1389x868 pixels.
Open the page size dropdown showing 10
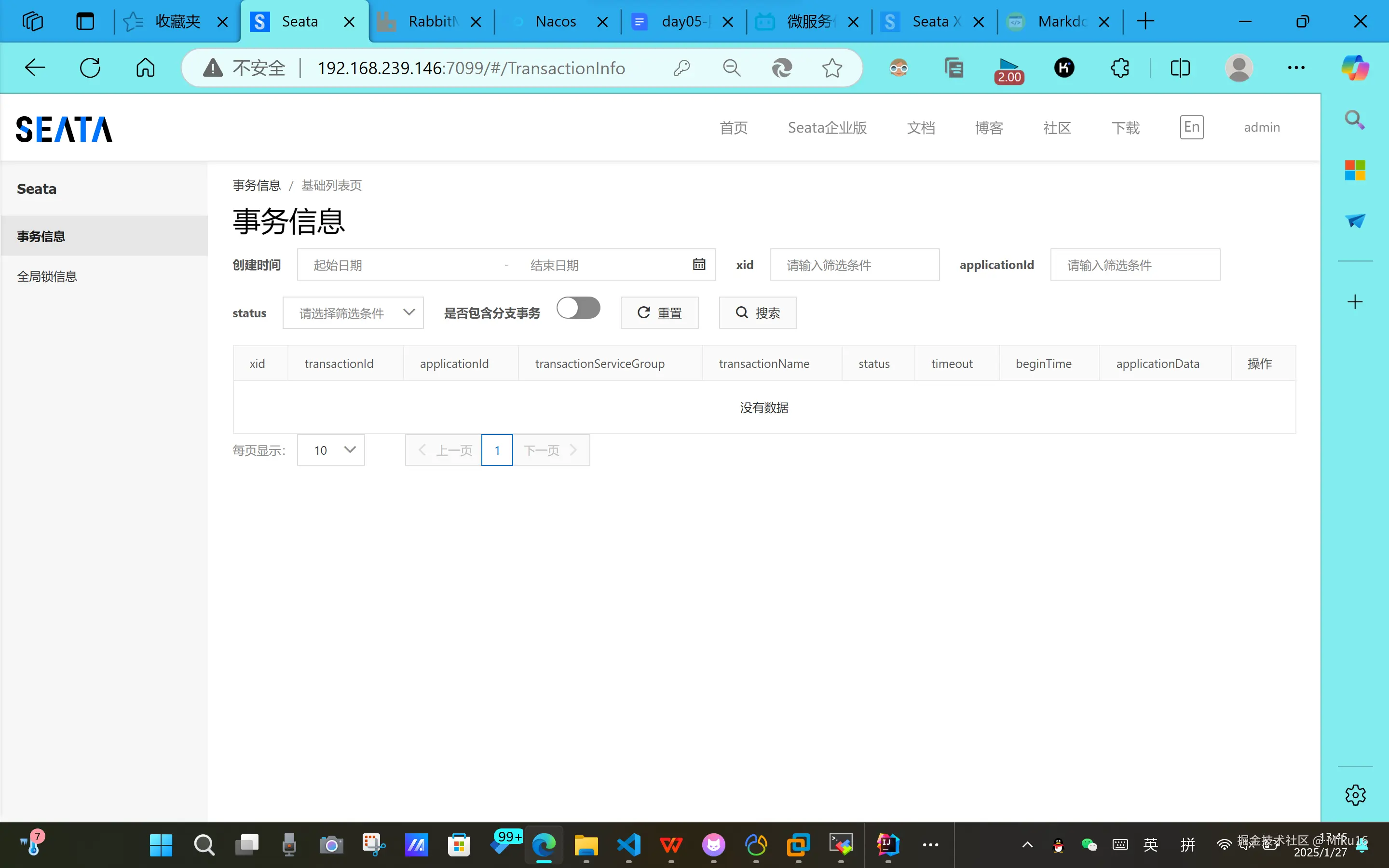click(331, 450)
